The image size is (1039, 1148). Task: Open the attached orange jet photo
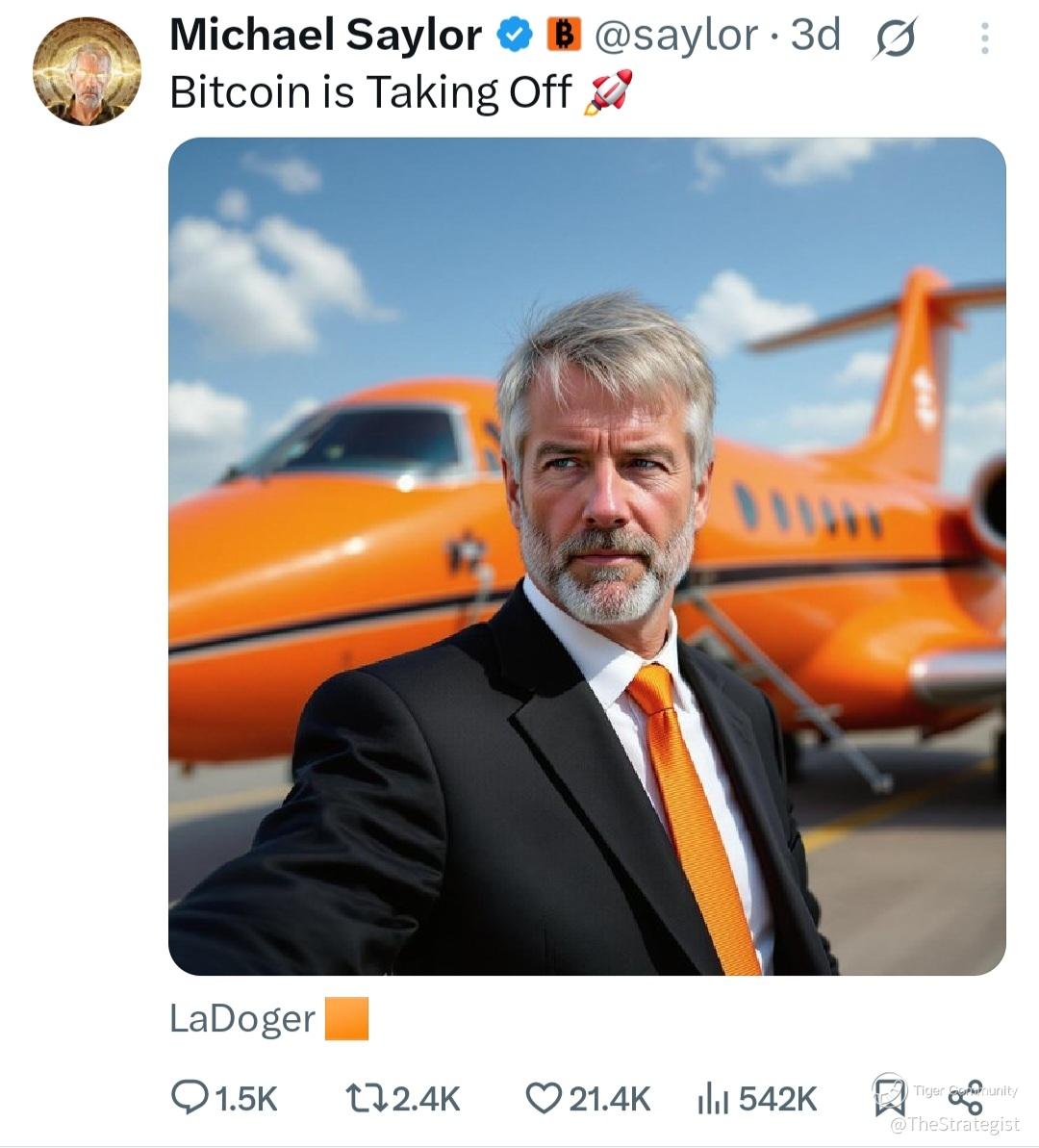pos(587,556)
